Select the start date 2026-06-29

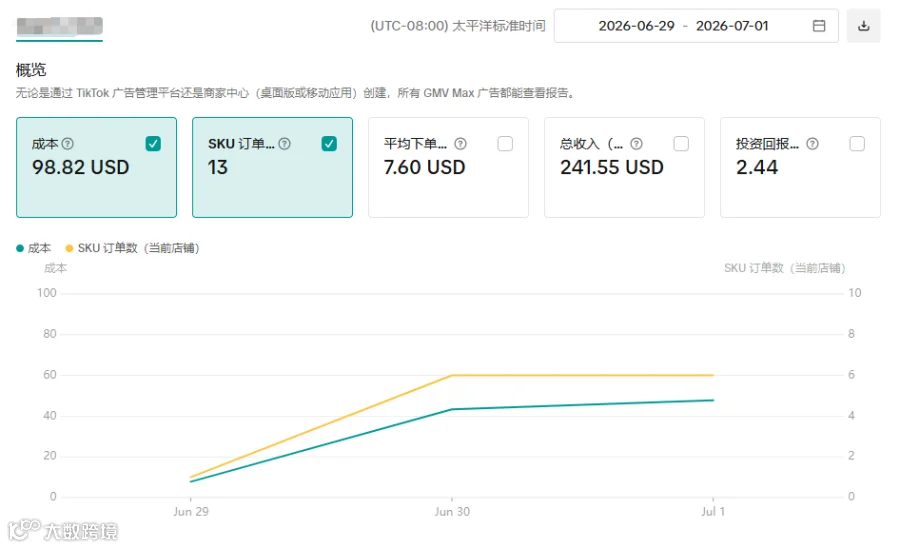click(x=636, y=26)
